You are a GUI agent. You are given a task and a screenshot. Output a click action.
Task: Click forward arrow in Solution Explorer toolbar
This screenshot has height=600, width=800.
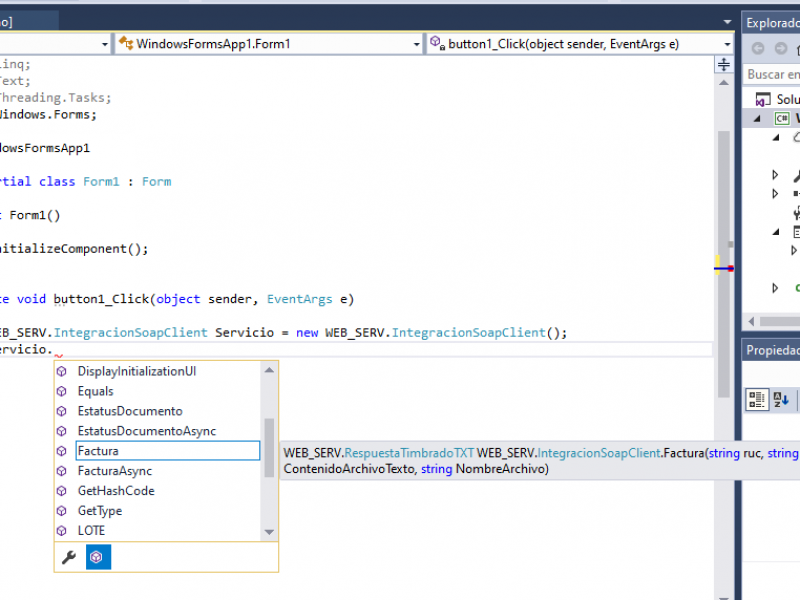(x=781, y=48)
